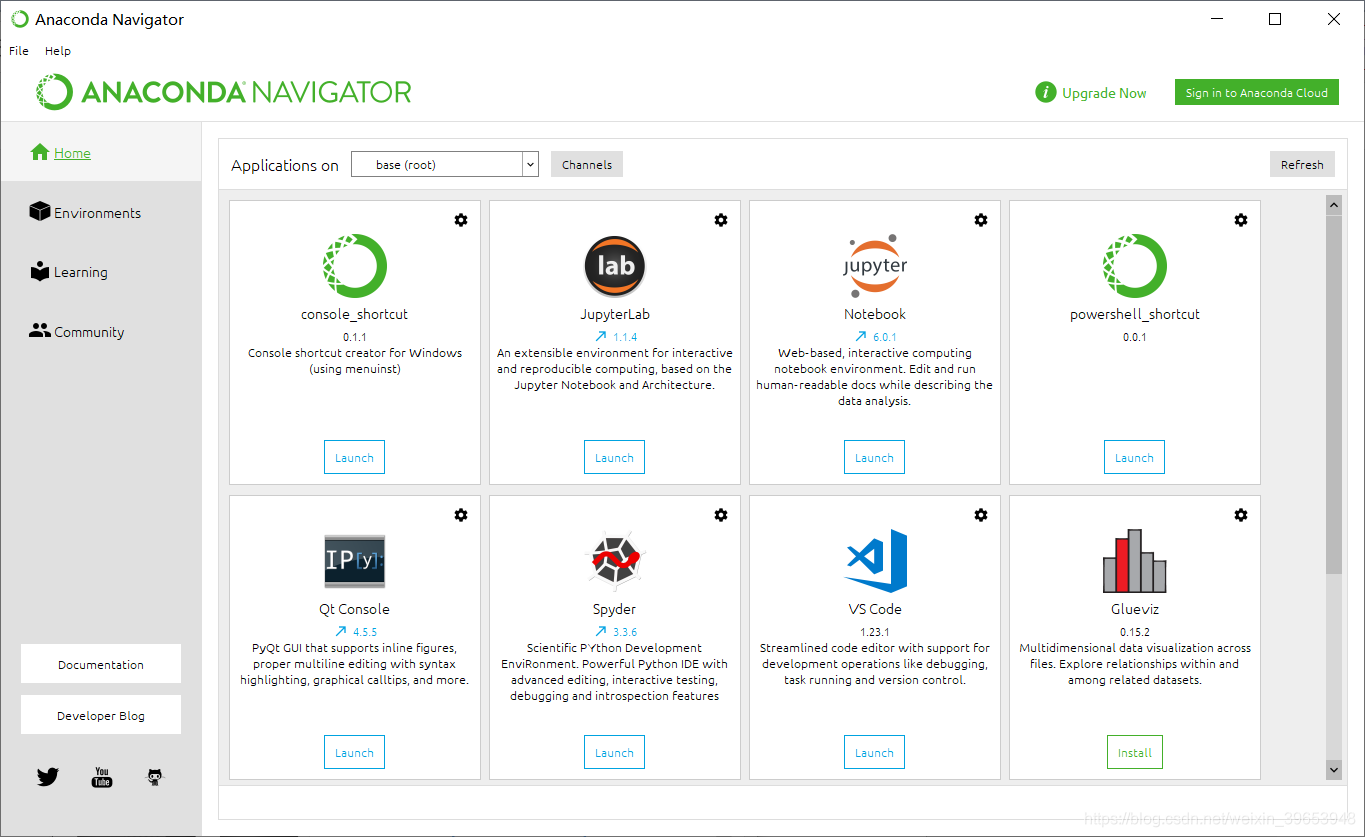The image size is (1365, 837).
Task: Click the scrollbar down arrow
Action: coord(1334,769)
